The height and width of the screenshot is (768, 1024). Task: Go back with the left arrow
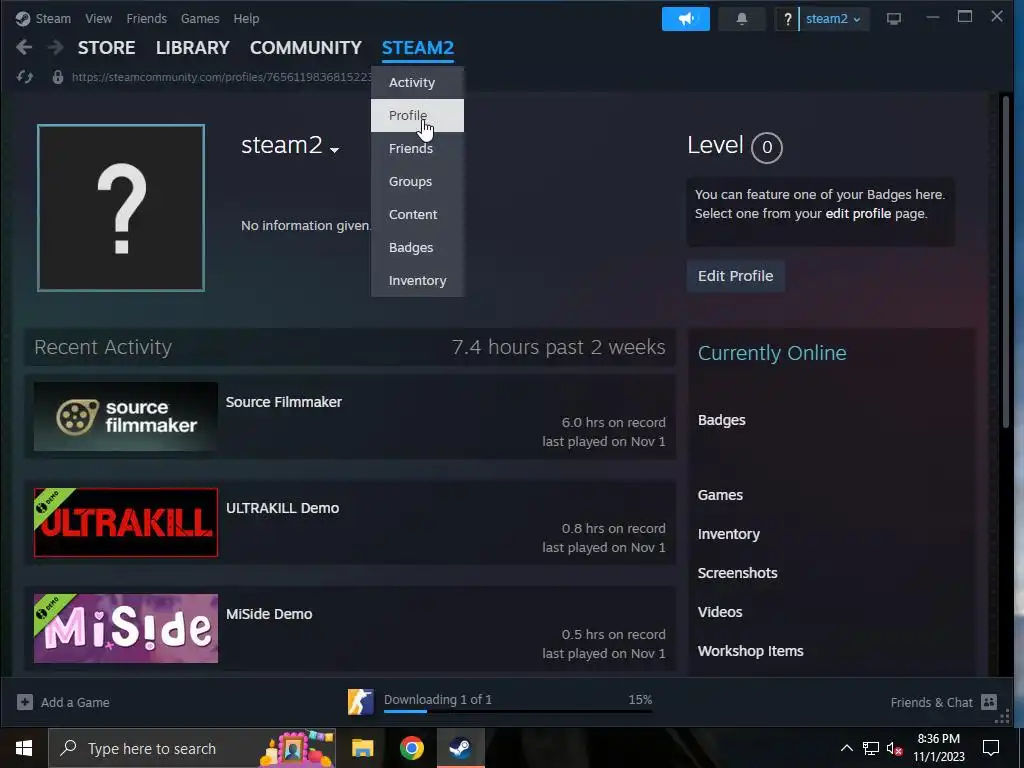[24, 47]
